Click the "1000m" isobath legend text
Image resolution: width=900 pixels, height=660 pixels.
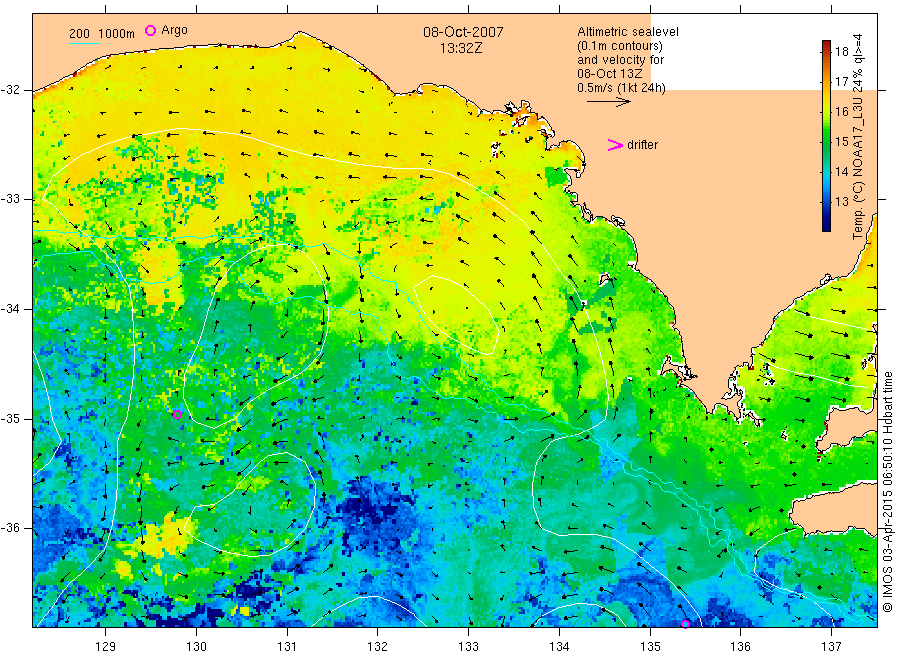(x=117, y=34)
